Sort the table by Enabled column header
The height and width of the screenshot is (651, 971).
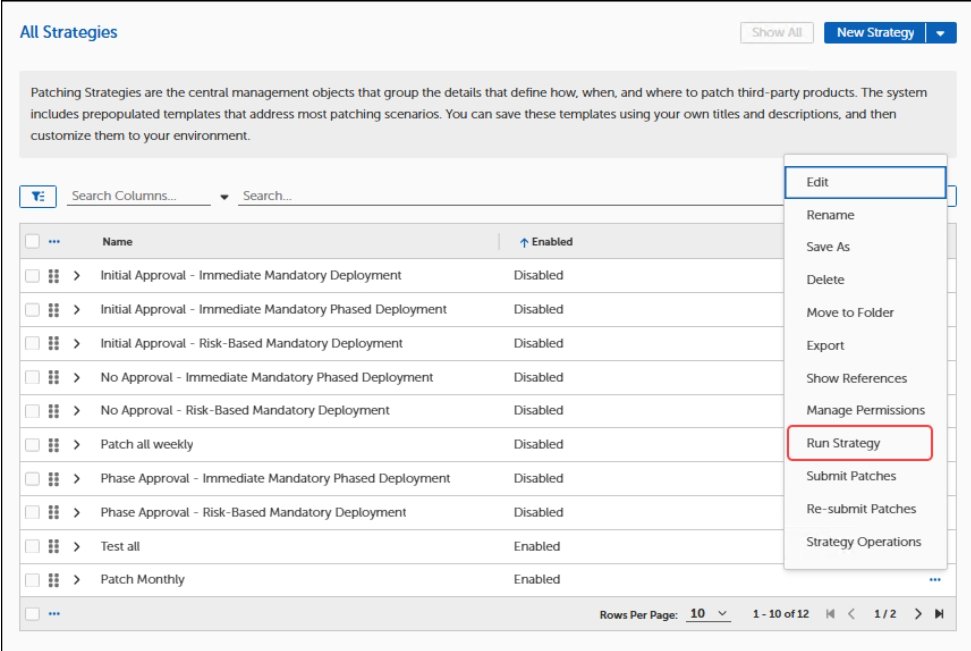coord(551,241)
